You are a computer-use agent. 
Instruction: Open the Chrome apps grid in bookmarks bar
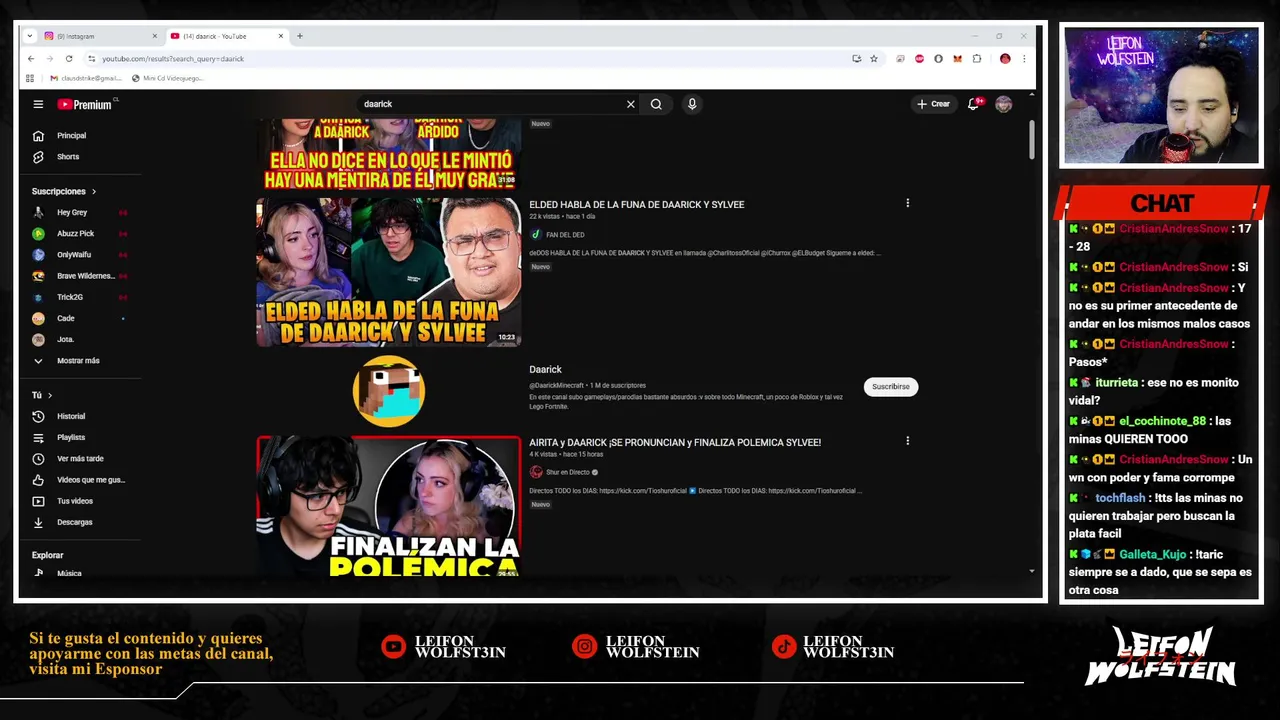(30, 78)
